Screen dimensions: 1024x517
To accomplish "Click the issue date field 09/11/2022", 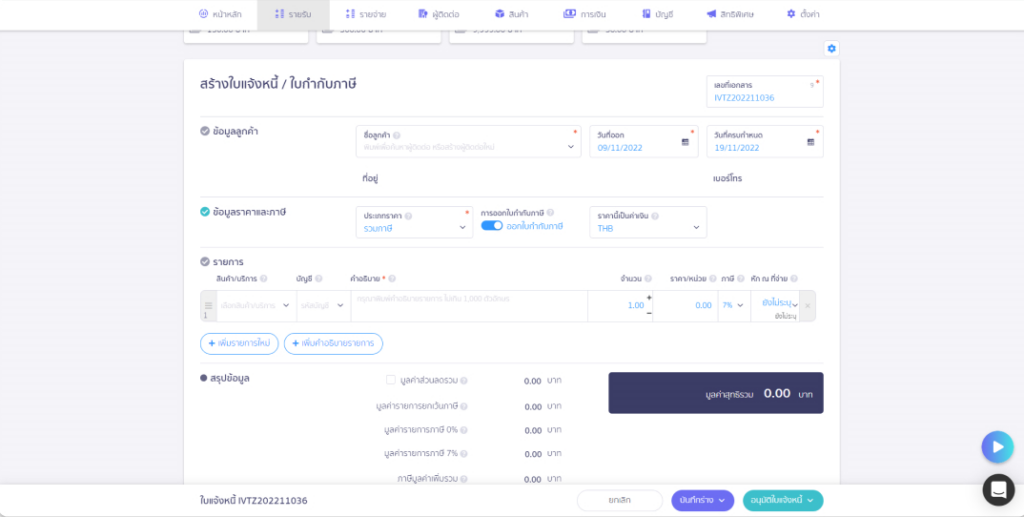I will [x=644, y=142].
